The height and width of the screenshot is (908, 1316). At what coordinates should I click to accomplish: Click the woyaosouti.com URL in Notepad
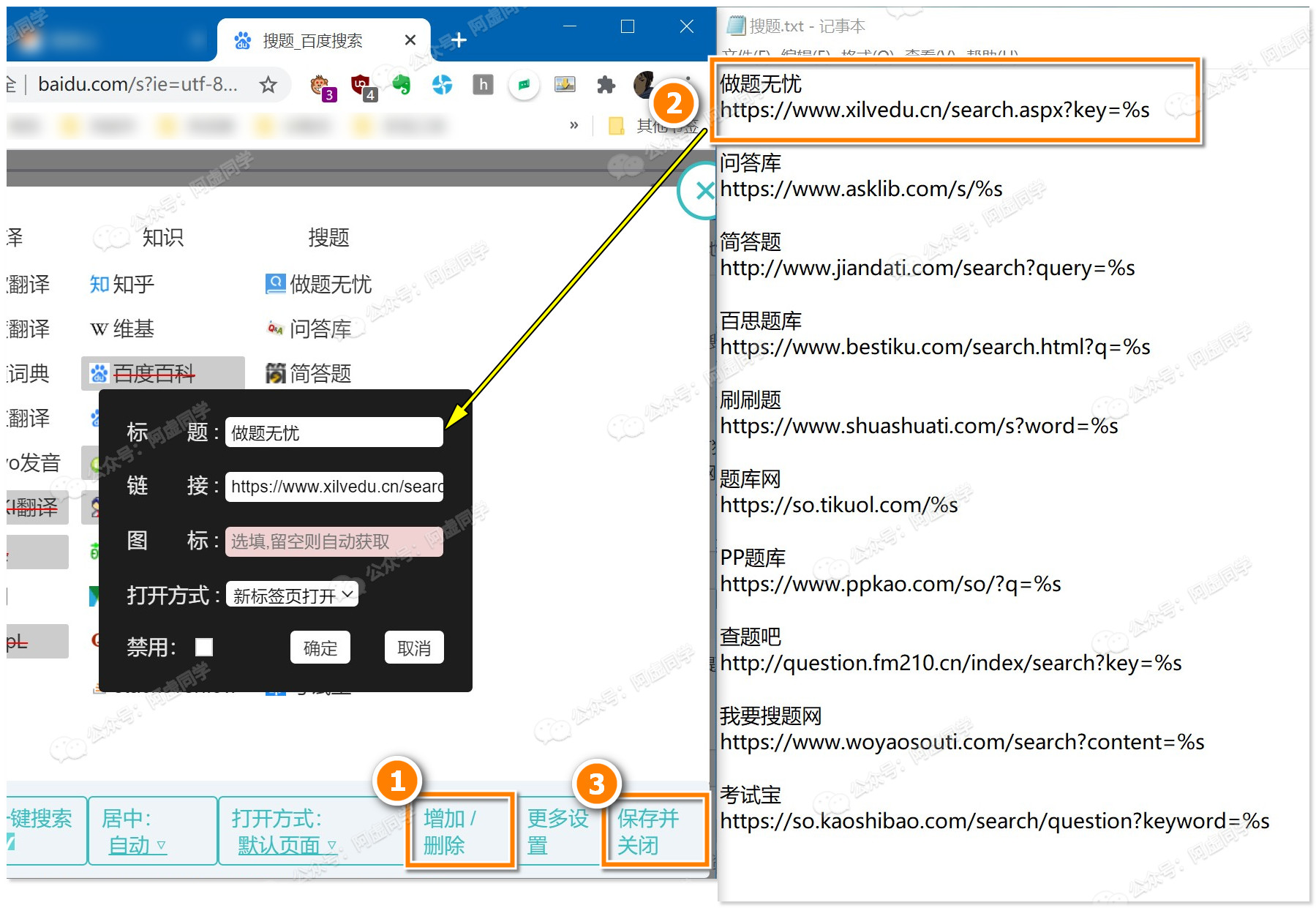point(962,743)
